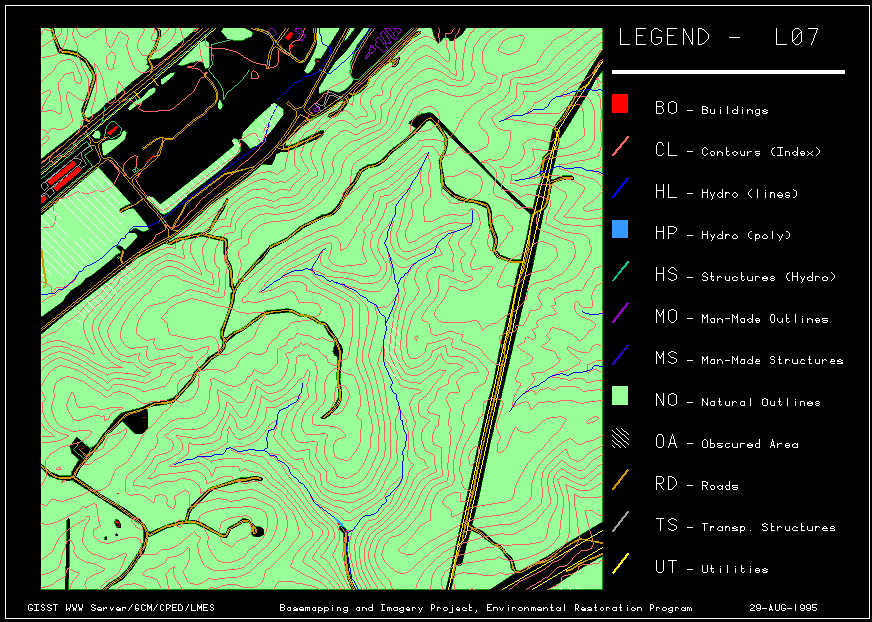The width and height of the screenshot is (872, 622).
Task: Click the Man-Made Structures legend label
Action: point(772,361)
